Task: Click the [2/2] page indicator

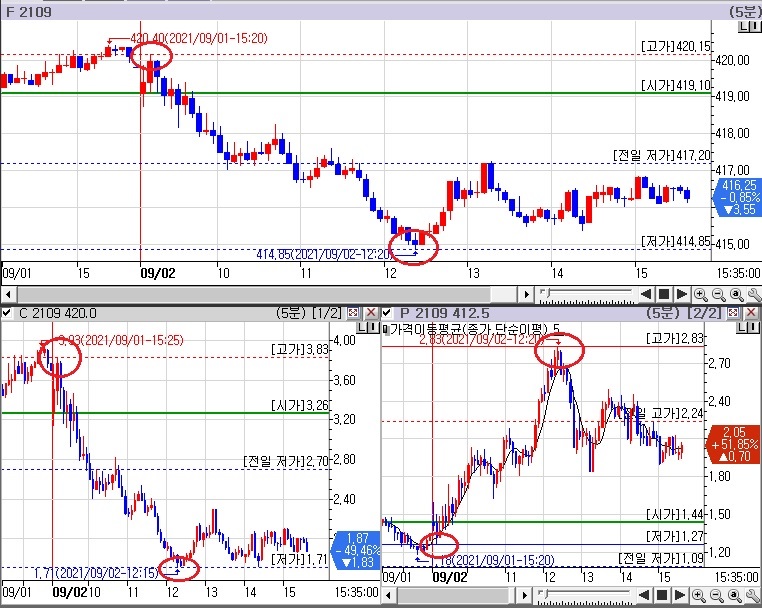Action: (x=705, y=313)
